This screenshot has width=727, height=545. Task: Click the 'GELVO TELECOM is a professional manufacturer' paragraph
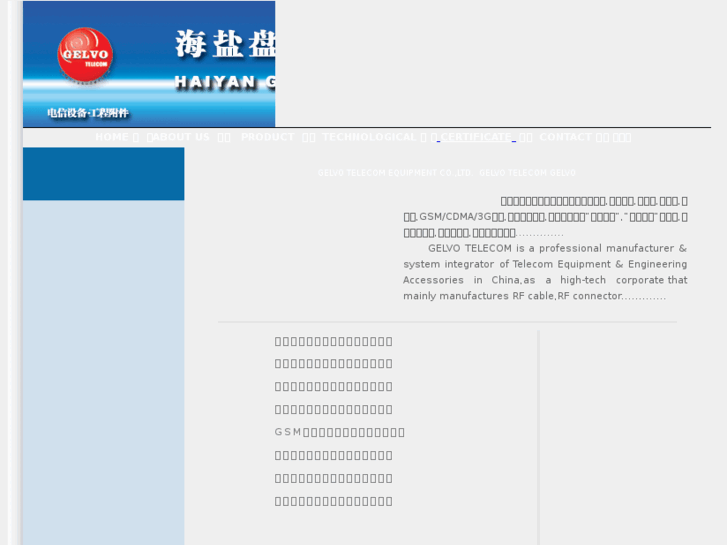click(545, 272)
